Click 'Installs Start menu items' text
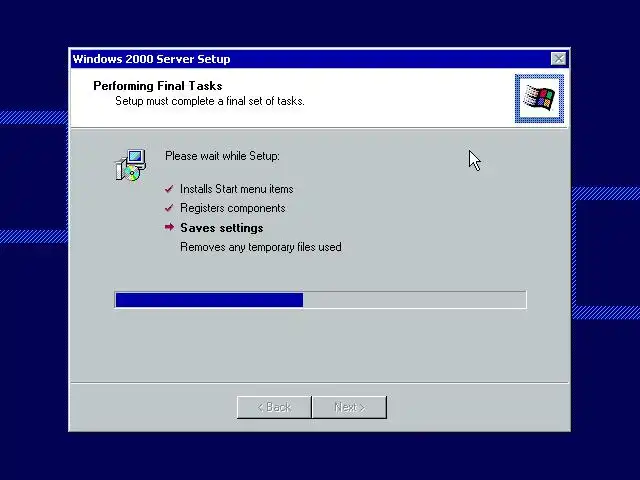 coord(237,189)
